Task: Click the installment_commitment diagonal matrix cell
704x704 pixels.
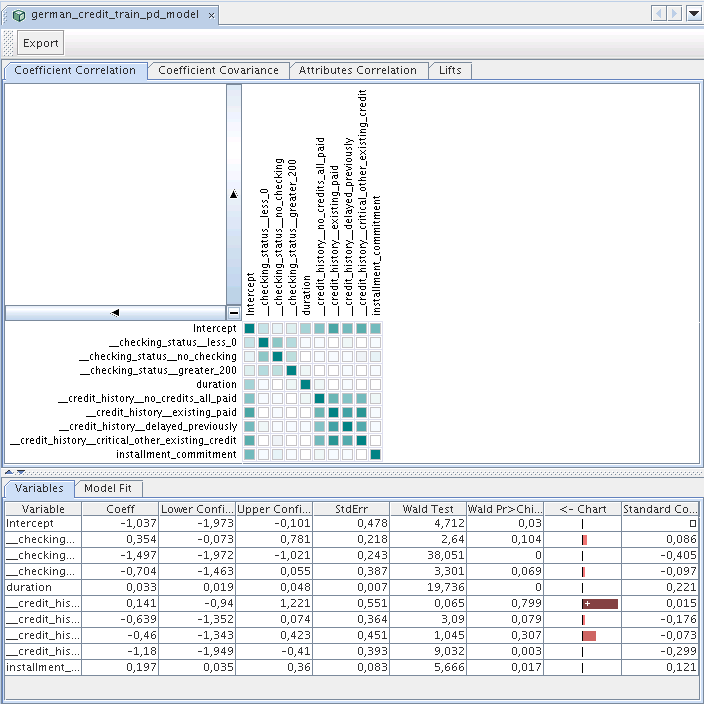Action: (375, 454)
